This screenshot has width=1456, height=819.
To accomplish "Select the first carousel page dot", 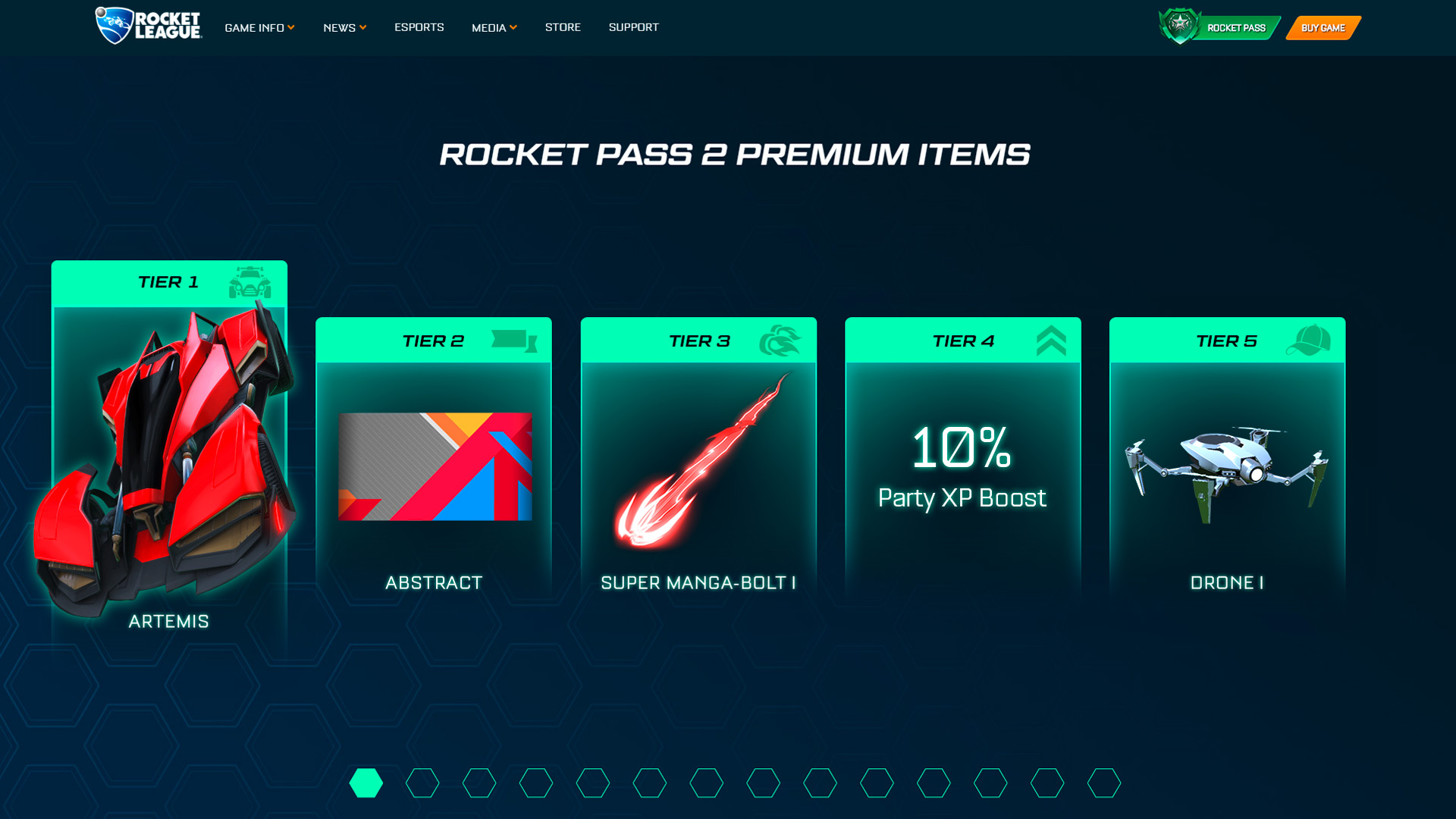I will tap(368, 783).
